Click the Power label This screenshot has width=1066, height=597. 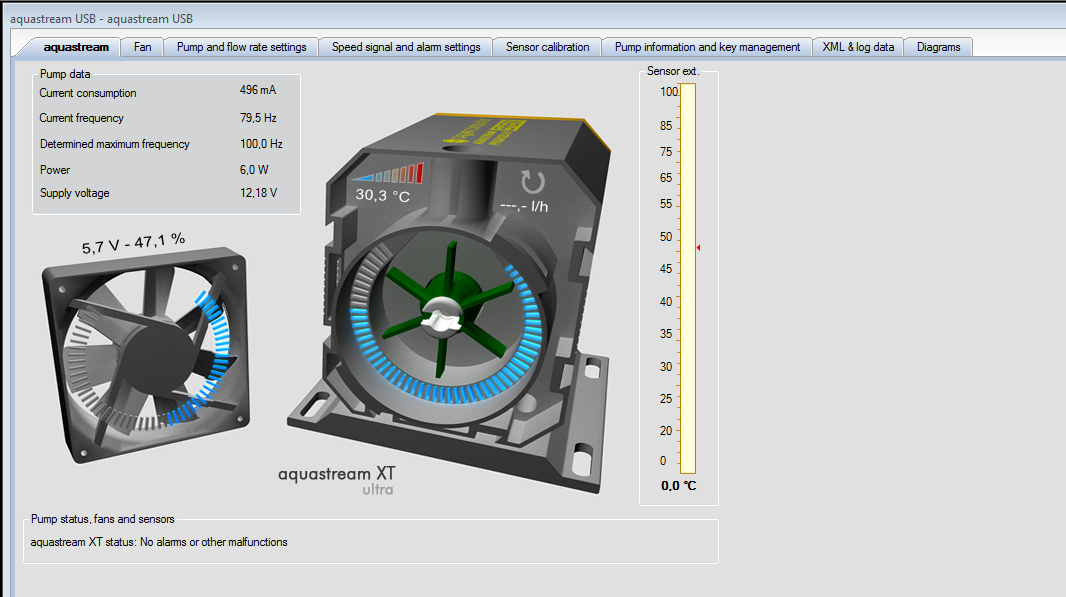[55, 169]
